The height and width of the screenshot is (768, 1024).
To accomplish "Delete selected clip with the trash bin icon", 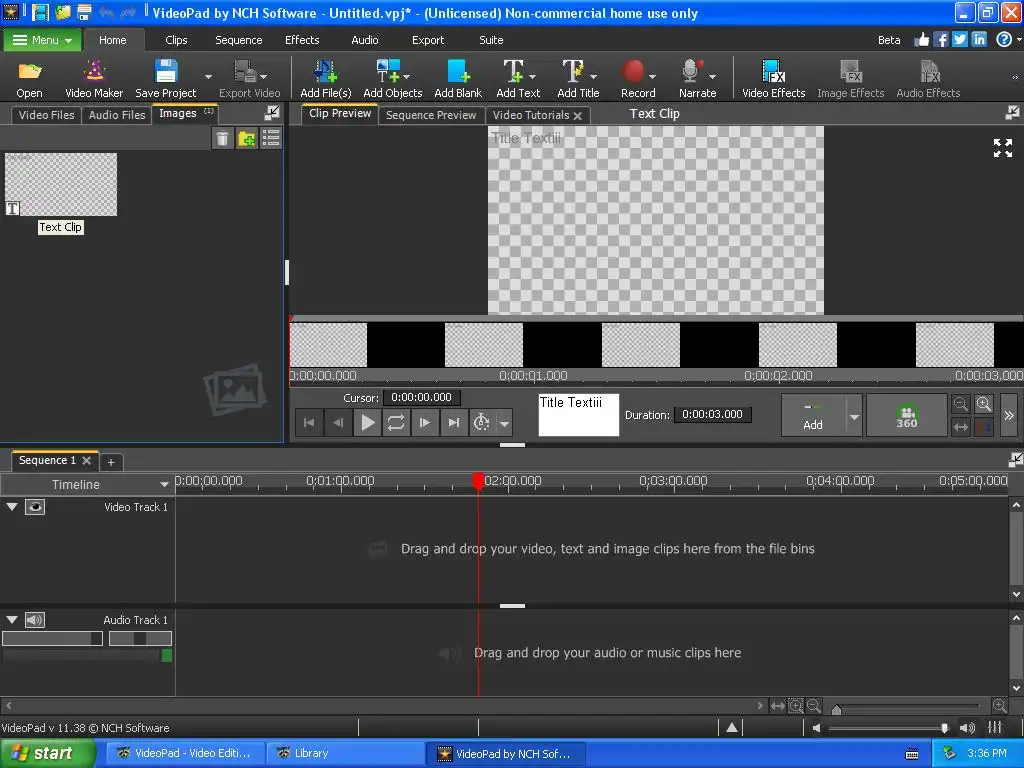I will [x=223, y=138].
